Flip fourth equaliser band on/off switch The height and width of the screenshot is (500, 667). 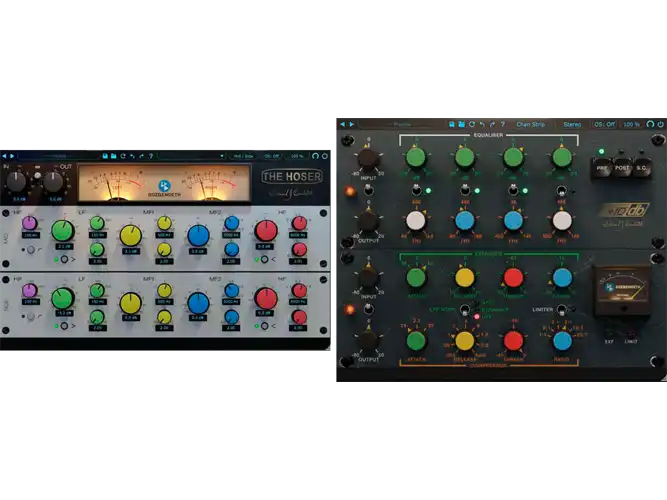(x=562, y=190)
